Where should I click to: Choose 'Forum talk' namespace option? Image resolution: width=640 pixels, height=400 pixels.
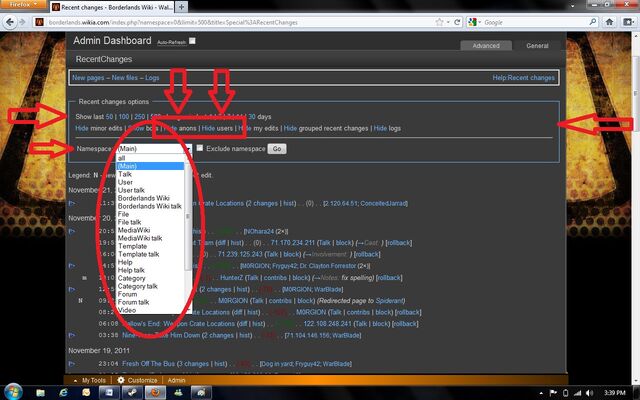[x=150, y=302]
